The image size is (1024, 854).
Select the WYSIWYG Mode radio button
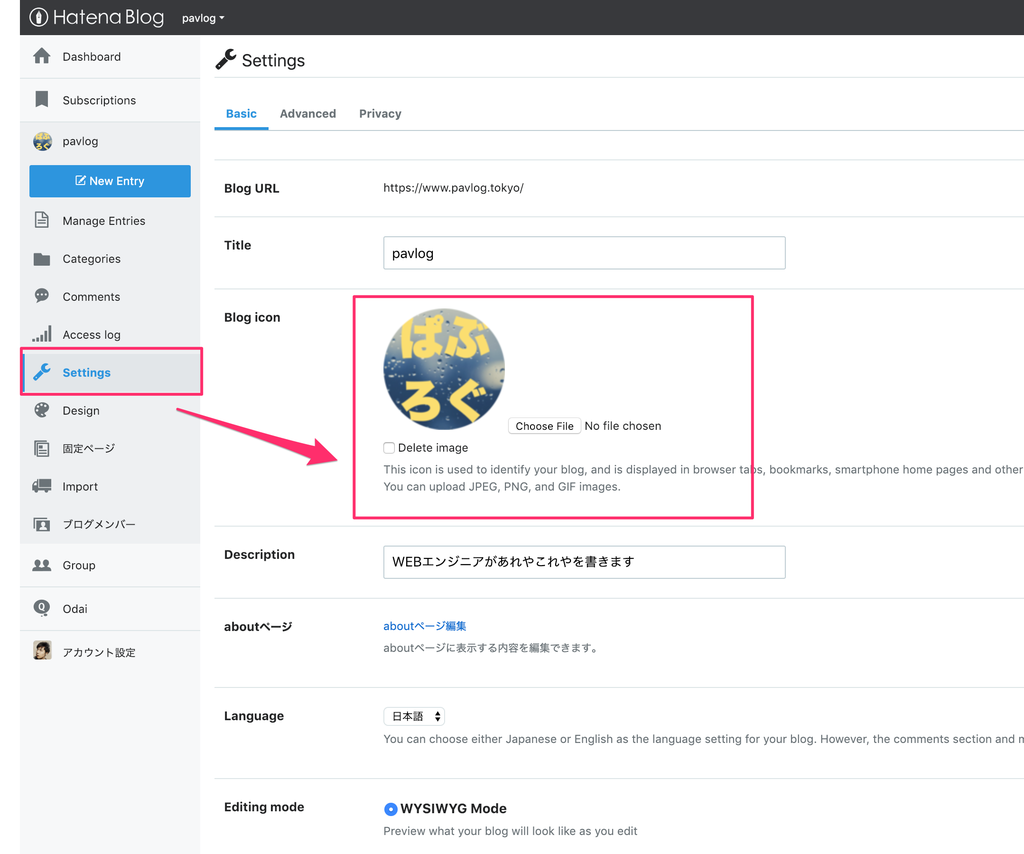[x=391, y=809]
